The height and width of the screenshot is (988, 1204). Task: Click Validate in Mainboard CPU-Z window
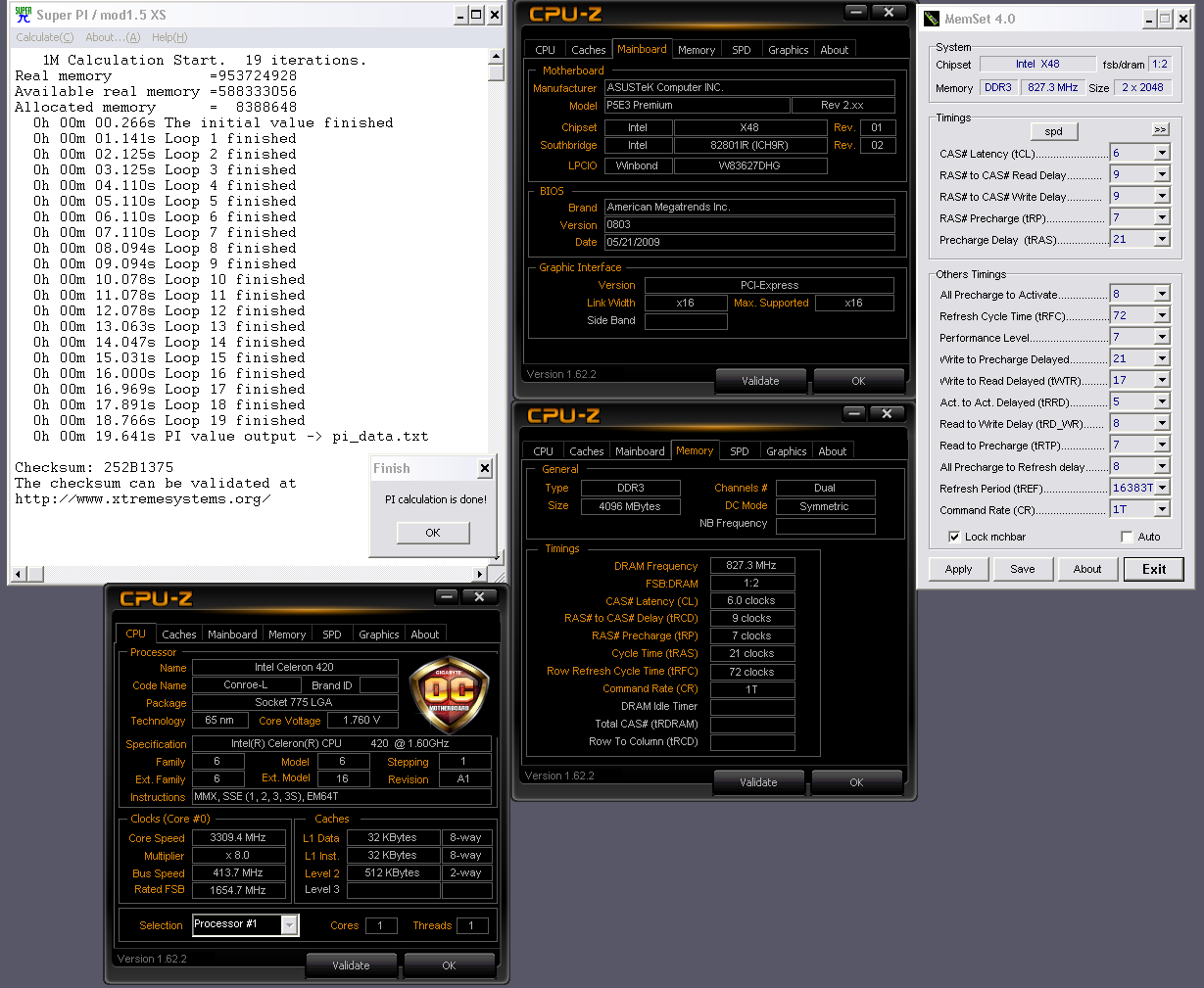(760, 381)
